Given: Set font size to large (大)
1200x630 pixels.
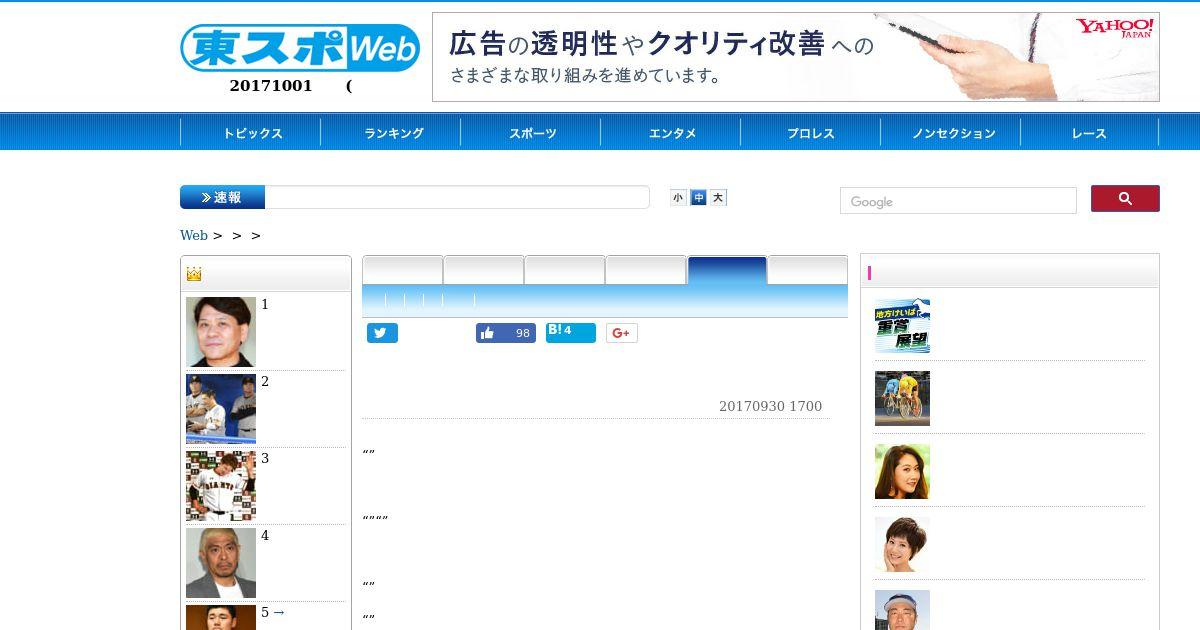Looking at the screenshot, I should (718, 198).
